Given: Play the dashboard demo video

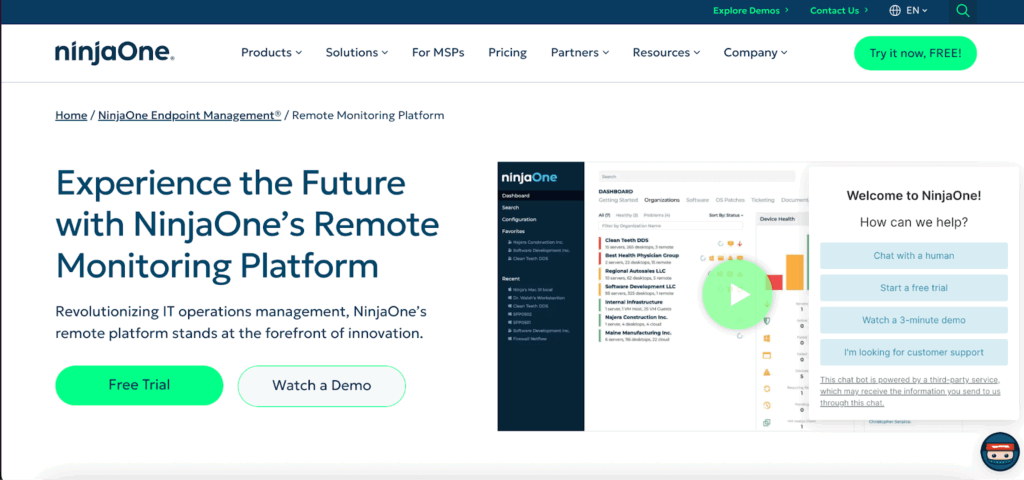Looking at the screenshot, I should coord(738,294).
